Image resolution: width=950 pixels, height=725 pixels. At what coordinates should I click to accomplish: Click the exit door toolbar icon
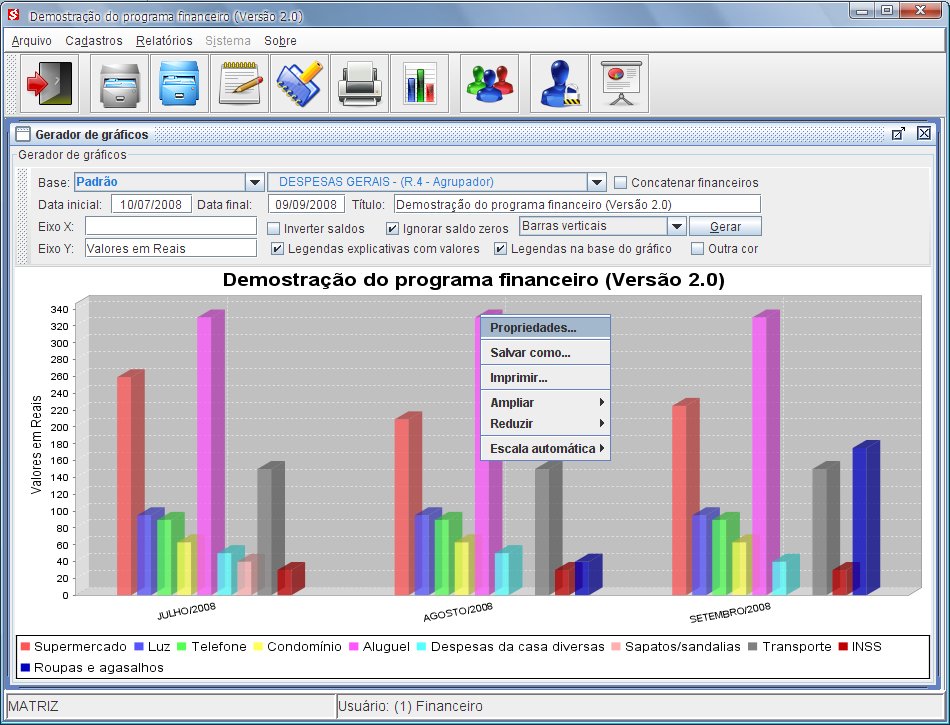tap(50, 84)
